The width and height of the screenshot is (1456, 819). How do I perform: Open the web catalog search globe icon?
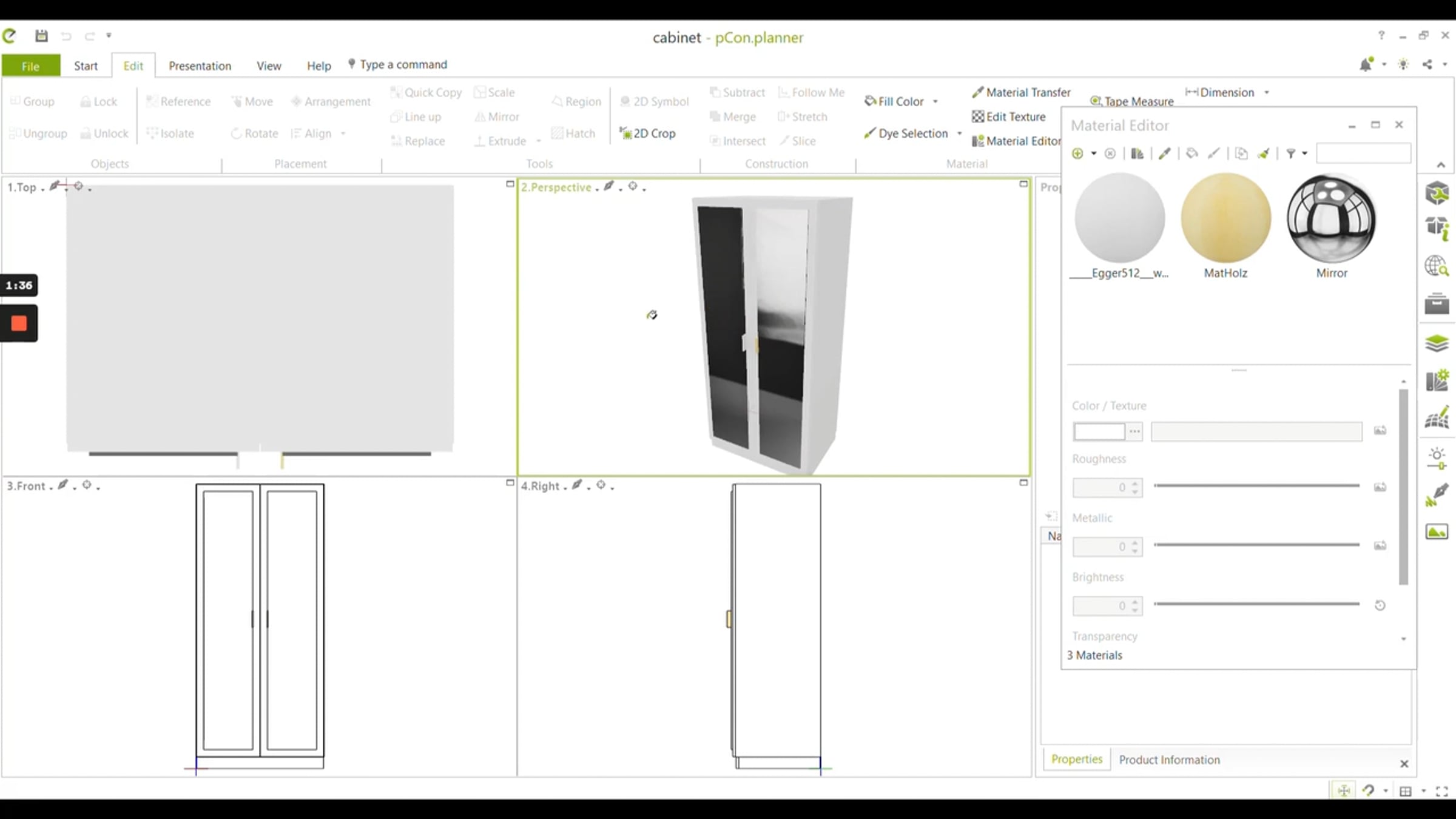(1437, 266)
